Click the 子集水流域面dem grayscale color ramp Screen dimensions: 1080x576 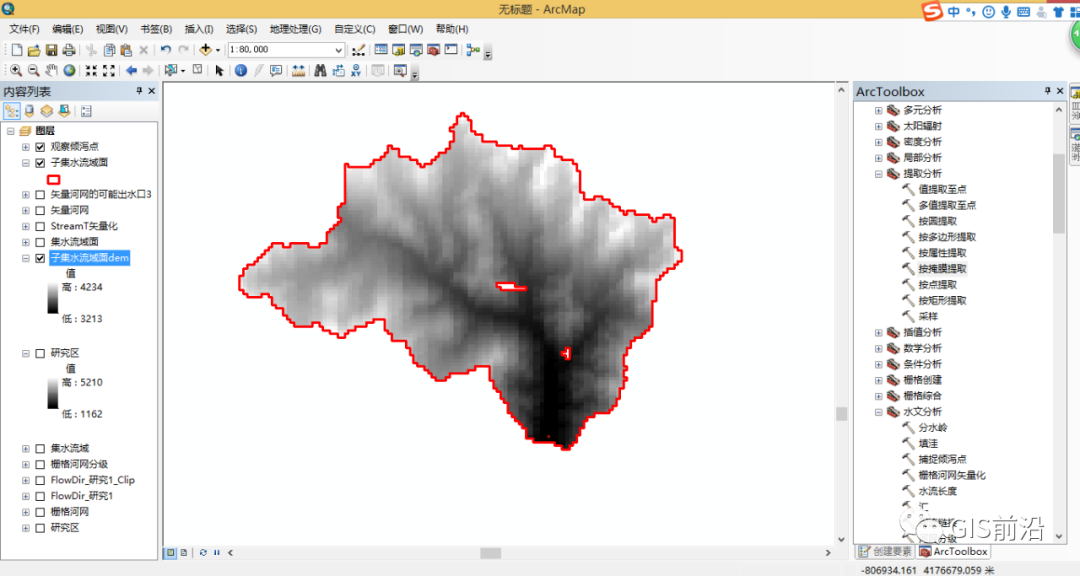pos(52,299)
